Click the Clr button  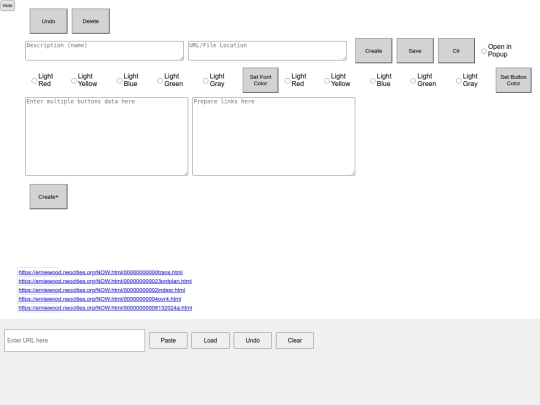(x=456, y=51)
